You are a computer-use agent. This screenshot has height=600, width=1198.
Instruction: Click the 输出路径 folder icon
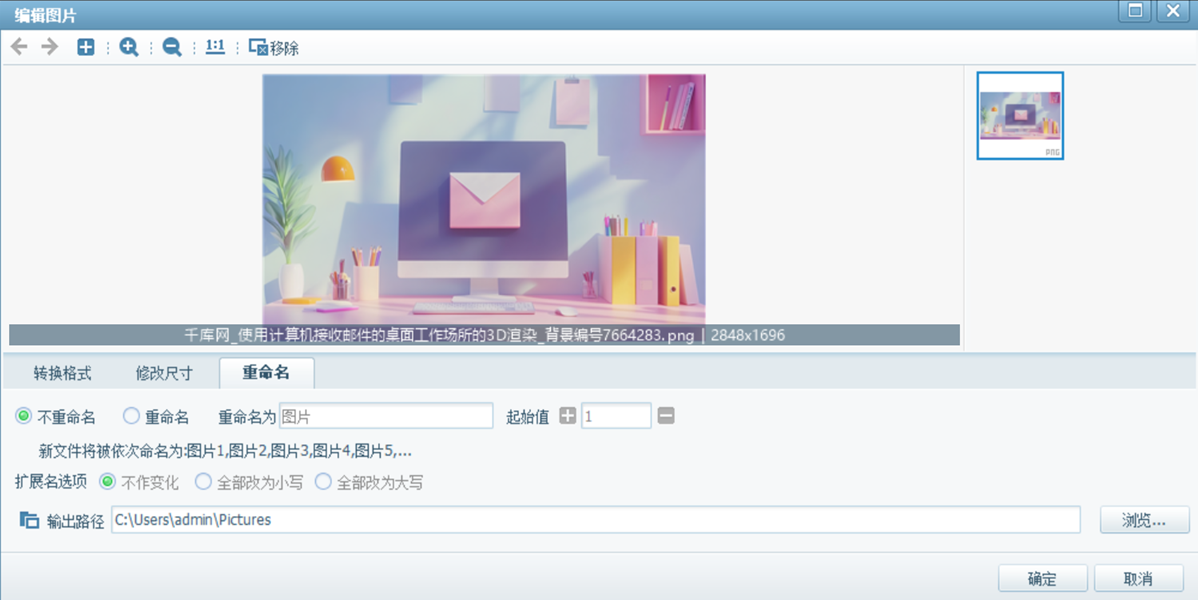click(x=29, y=520)
